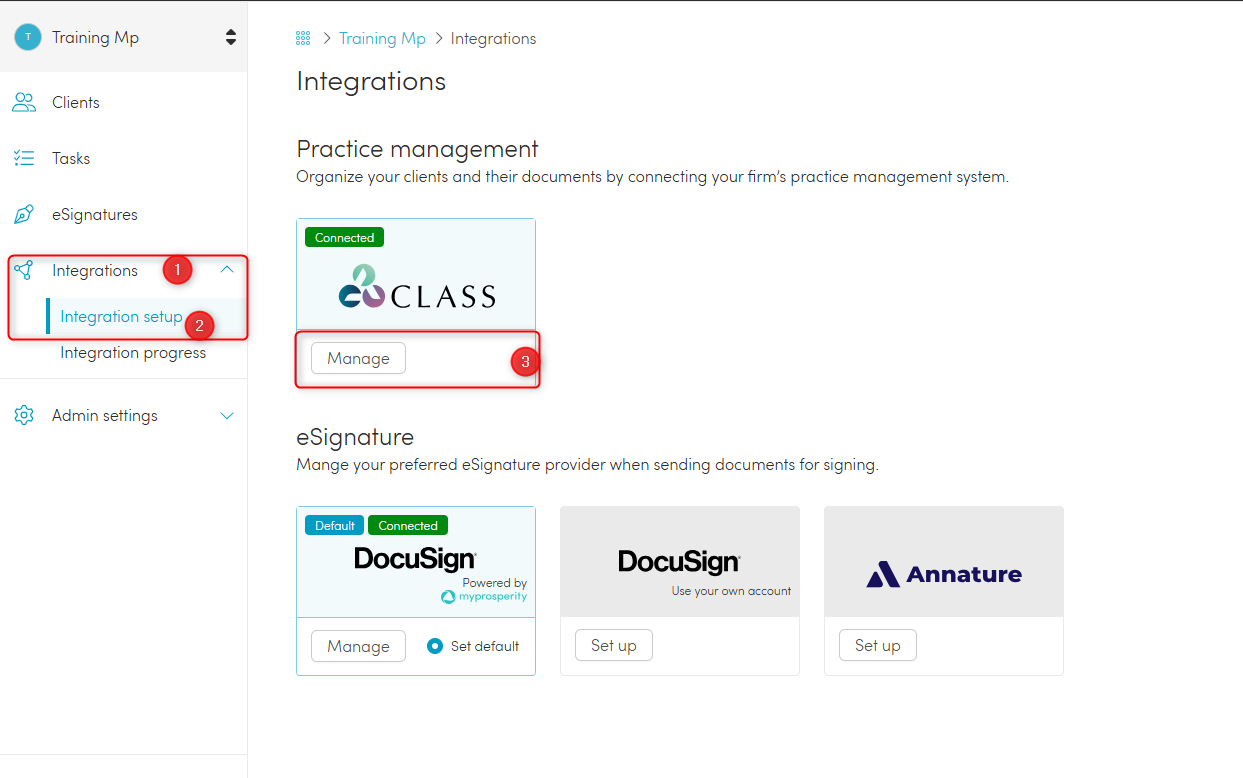Select the Set default radio button
The width and height of the screenshot is (1243, 778).
tap(435, 646)
